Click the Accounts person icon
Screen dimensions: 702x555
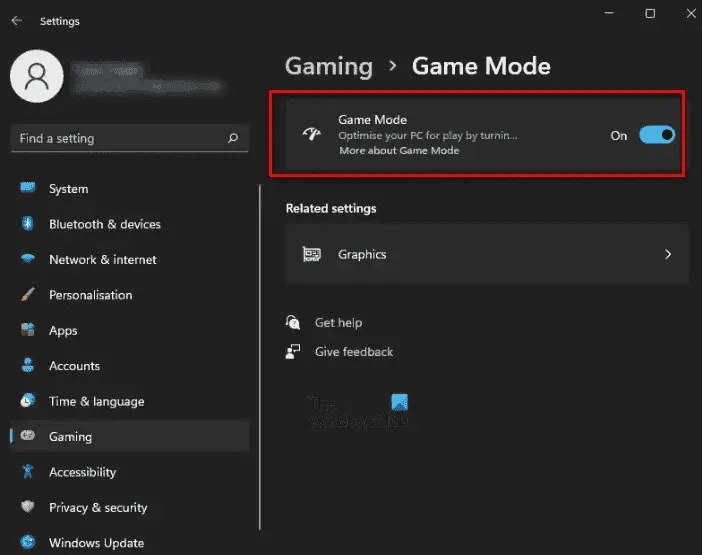28,366
